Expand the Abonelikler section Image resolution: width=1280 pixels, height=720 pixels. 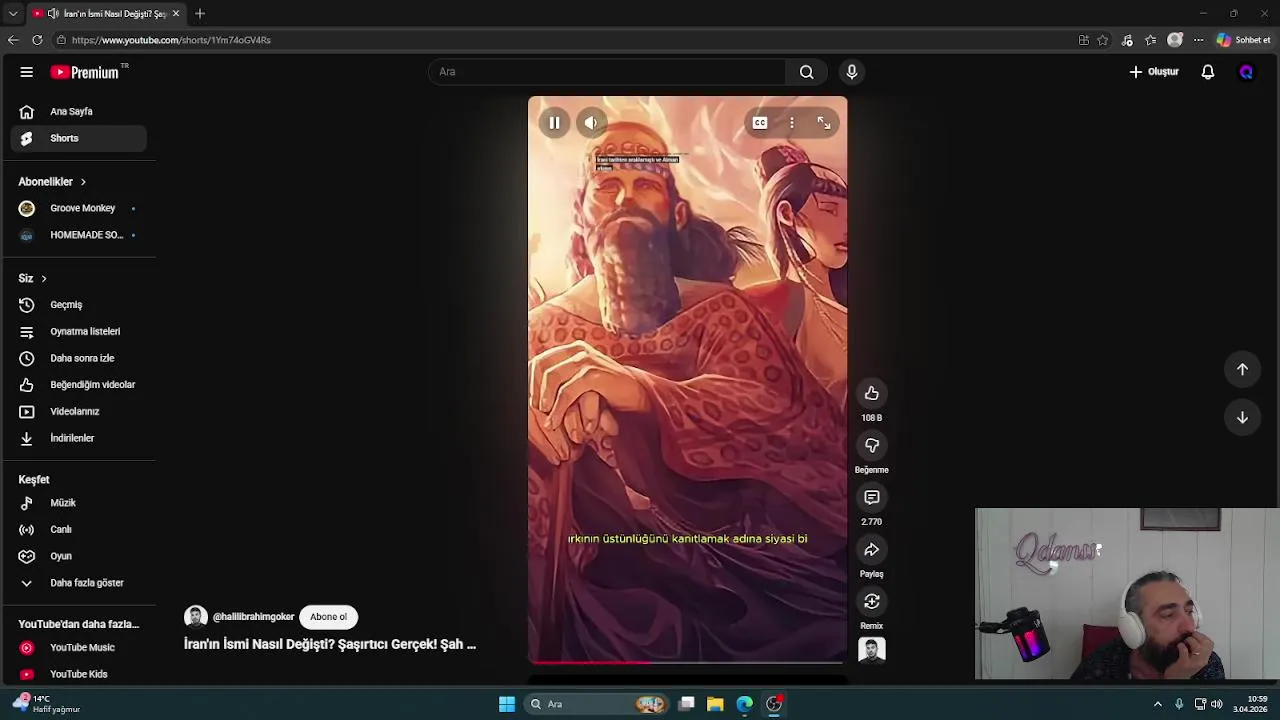pos(52,182)
